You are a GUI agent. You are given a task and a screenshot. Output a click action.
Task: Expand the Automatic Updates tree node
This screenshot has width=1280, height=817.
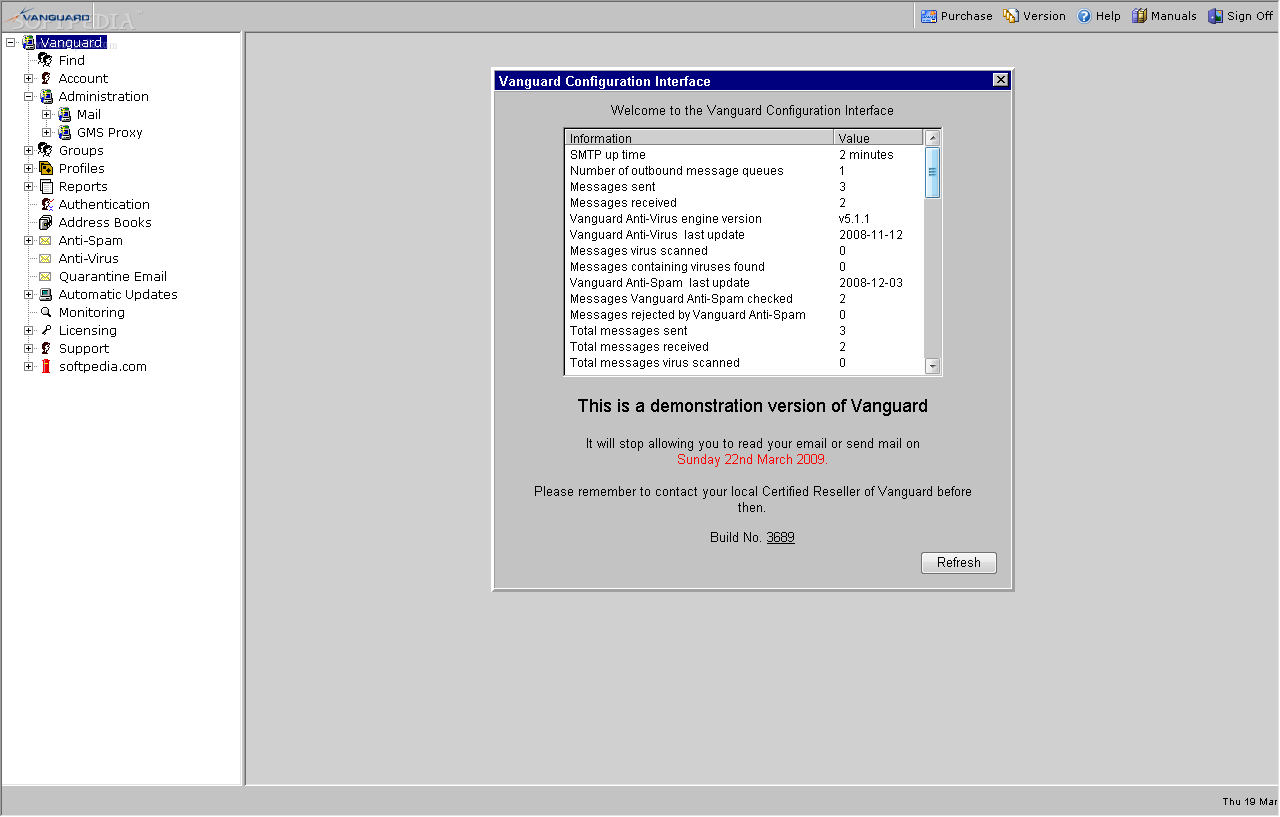[29, 294]
